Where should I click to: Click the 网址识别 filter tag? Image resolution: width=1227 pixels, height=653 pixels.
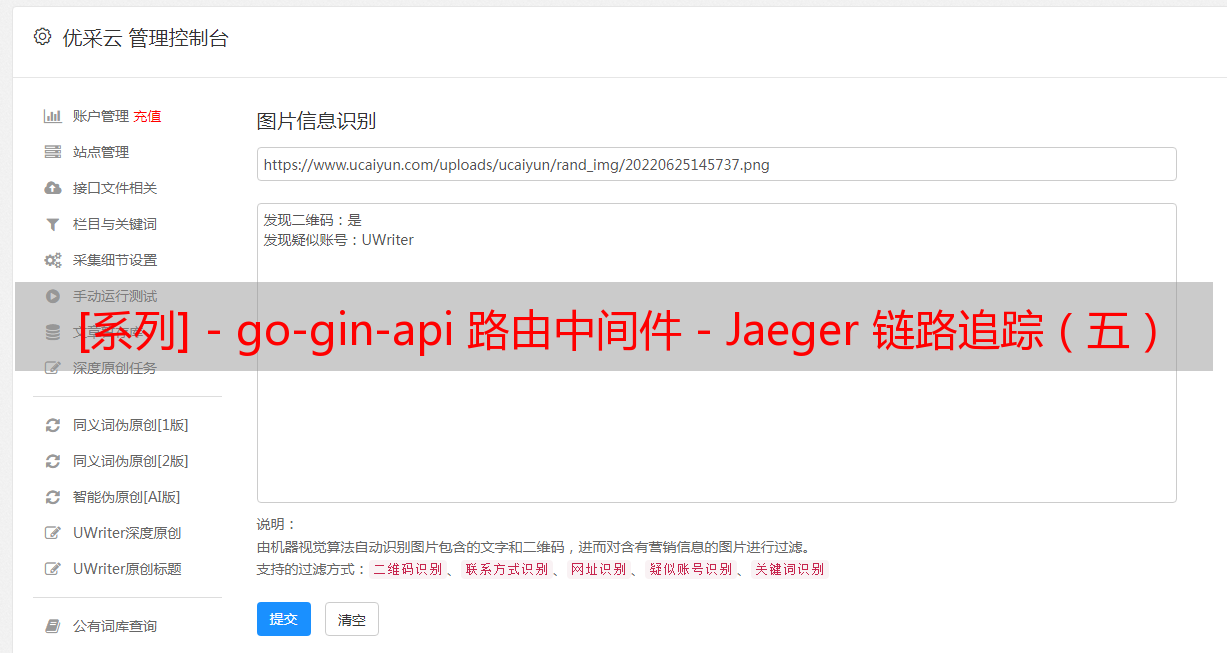[x=598, y=569]
